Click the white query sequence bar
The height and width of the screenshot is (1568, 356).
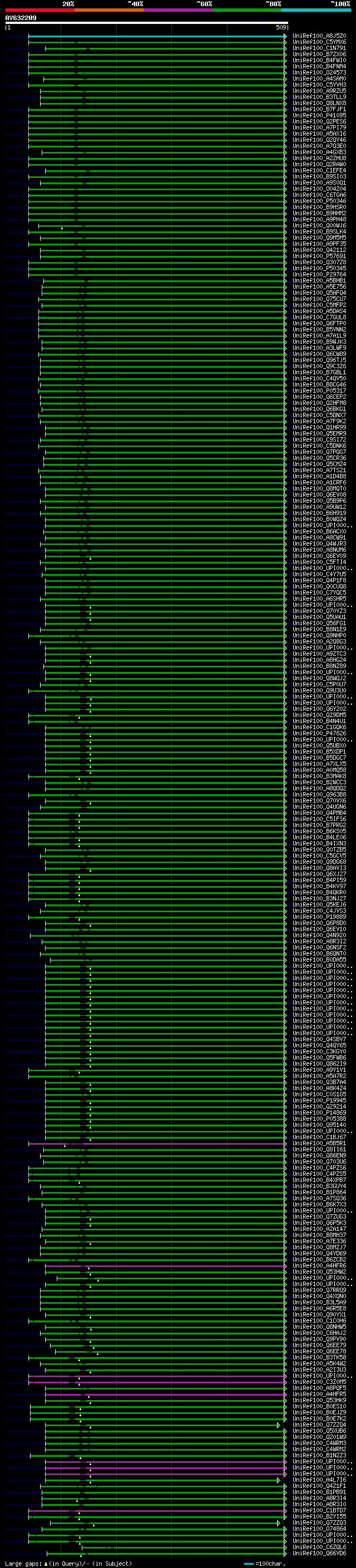click(x=147, y=22)
